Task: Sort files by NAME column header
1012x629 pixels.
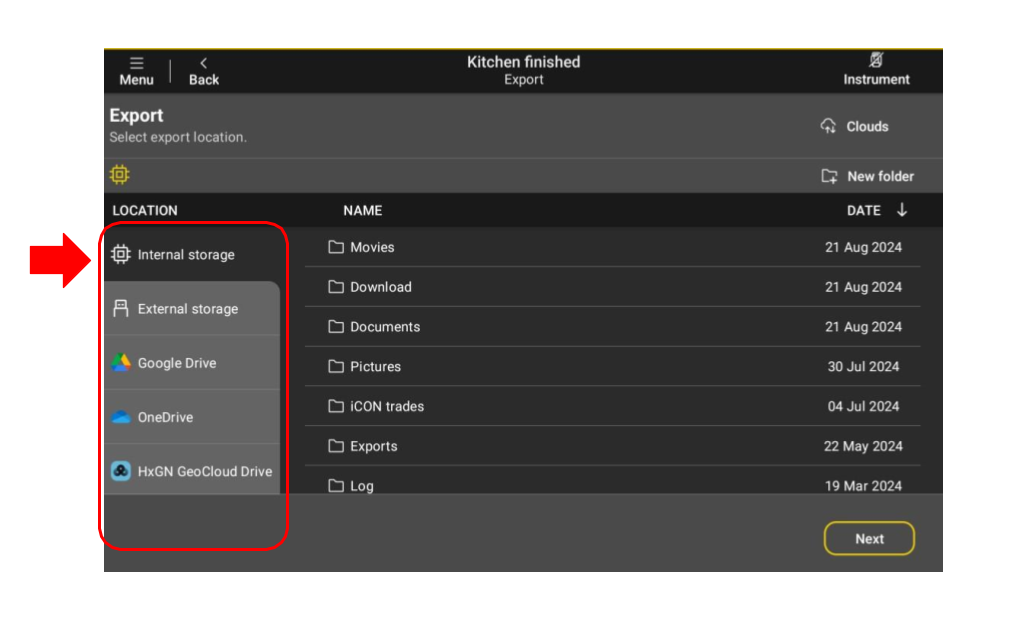Action: [362, 210]
